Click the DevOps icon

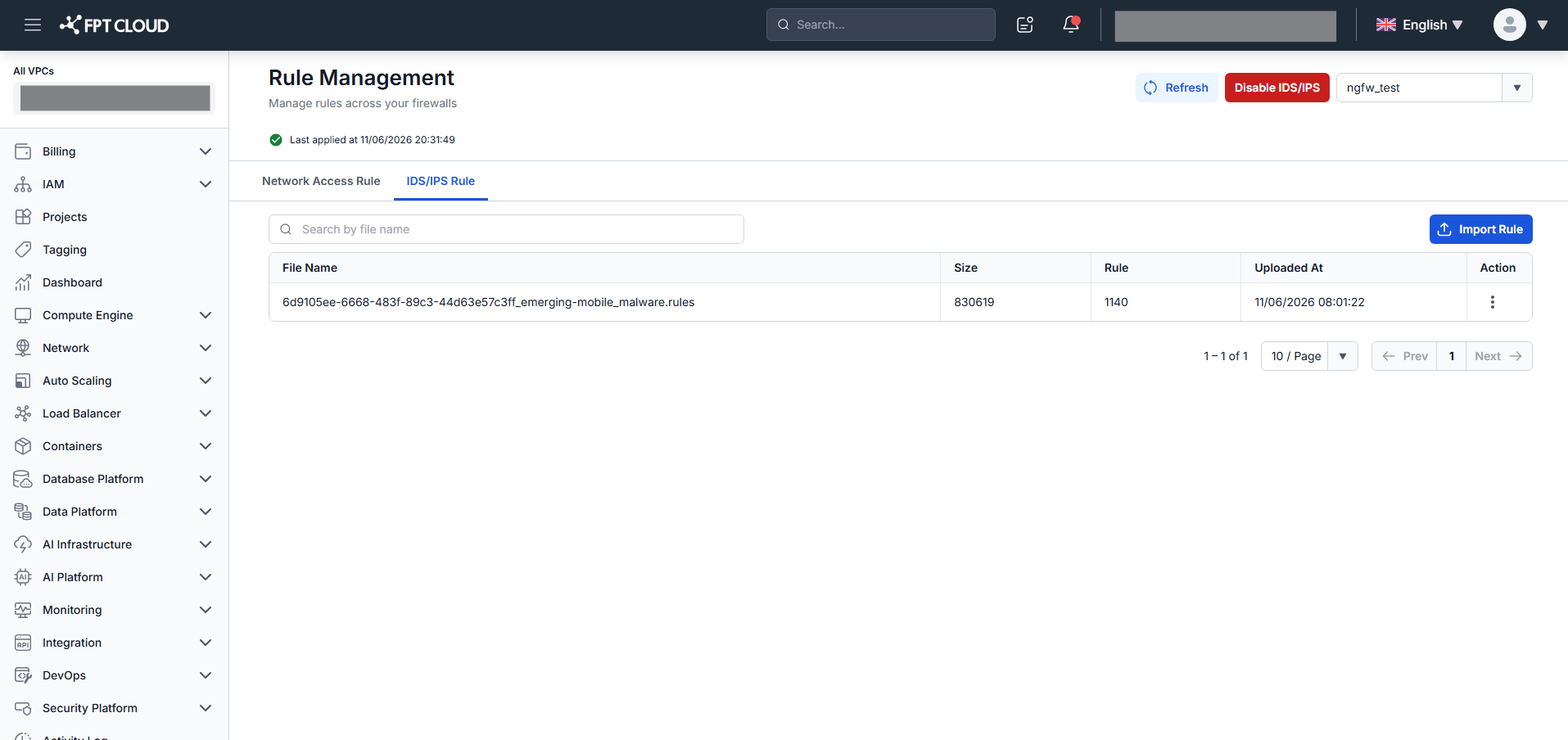(x=23, y=675)
